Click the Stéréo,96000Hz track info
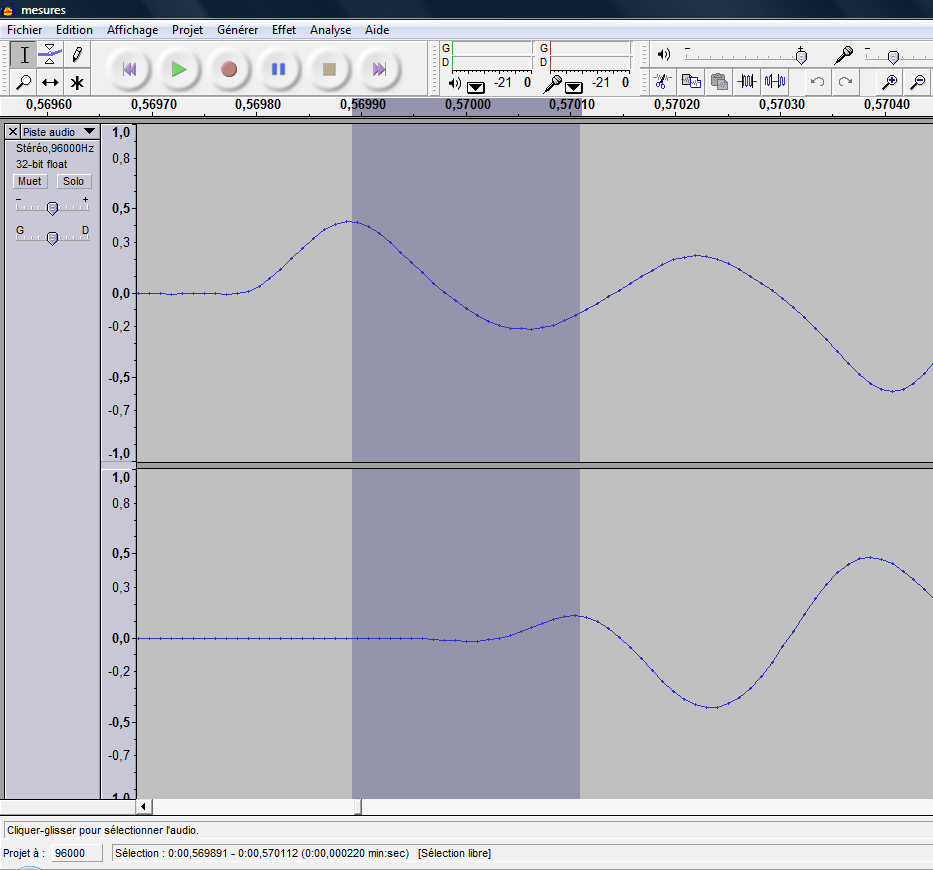Image resolution: width=933 pixels, height=870 pixels. pyautogui.click(x=55, y=148)
